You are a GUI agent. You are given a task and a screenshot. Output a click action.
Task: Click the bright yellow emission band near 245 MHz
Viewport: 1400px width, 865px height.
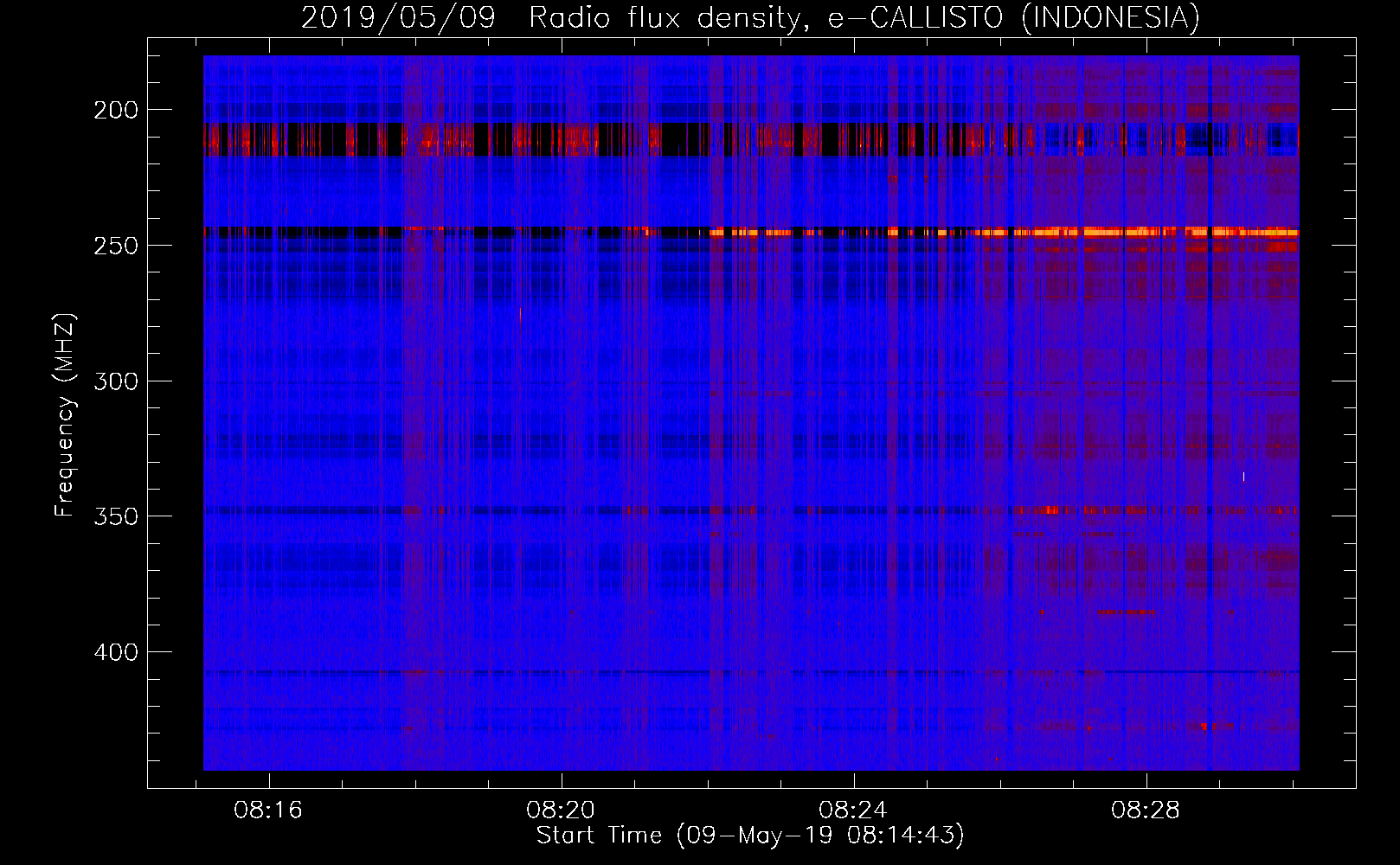(1004, 232)
